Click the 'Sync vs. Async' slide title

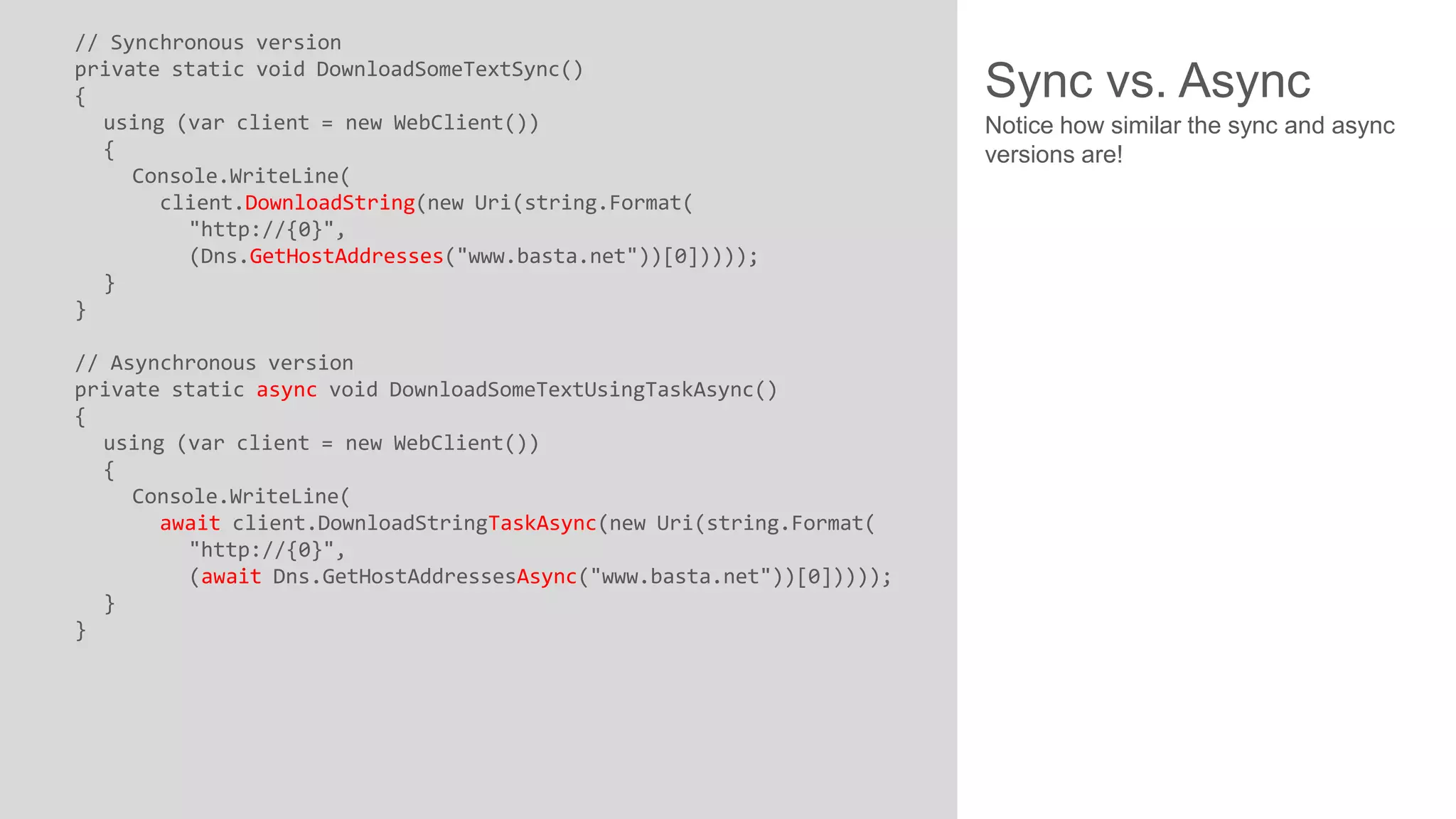tap(1147, 81)
